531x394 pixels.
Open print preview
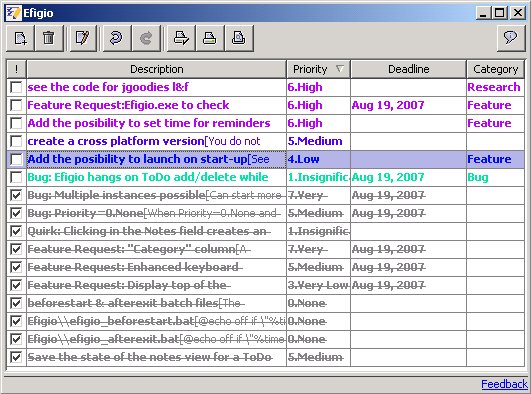pos(239,38)
